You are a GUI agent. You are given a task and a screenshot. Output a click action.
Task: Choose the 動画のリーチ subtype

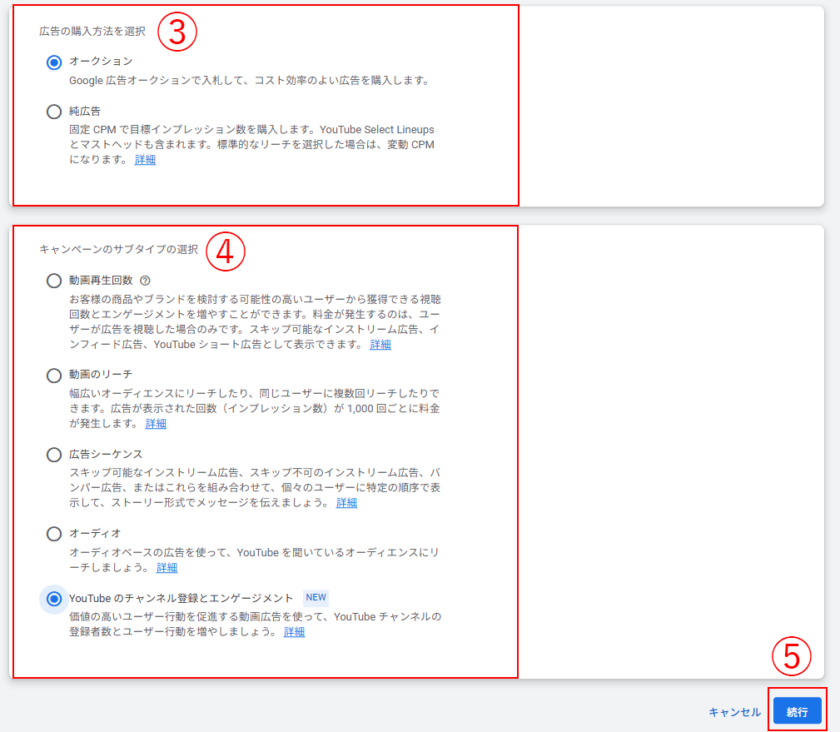[x=54, y=375]
